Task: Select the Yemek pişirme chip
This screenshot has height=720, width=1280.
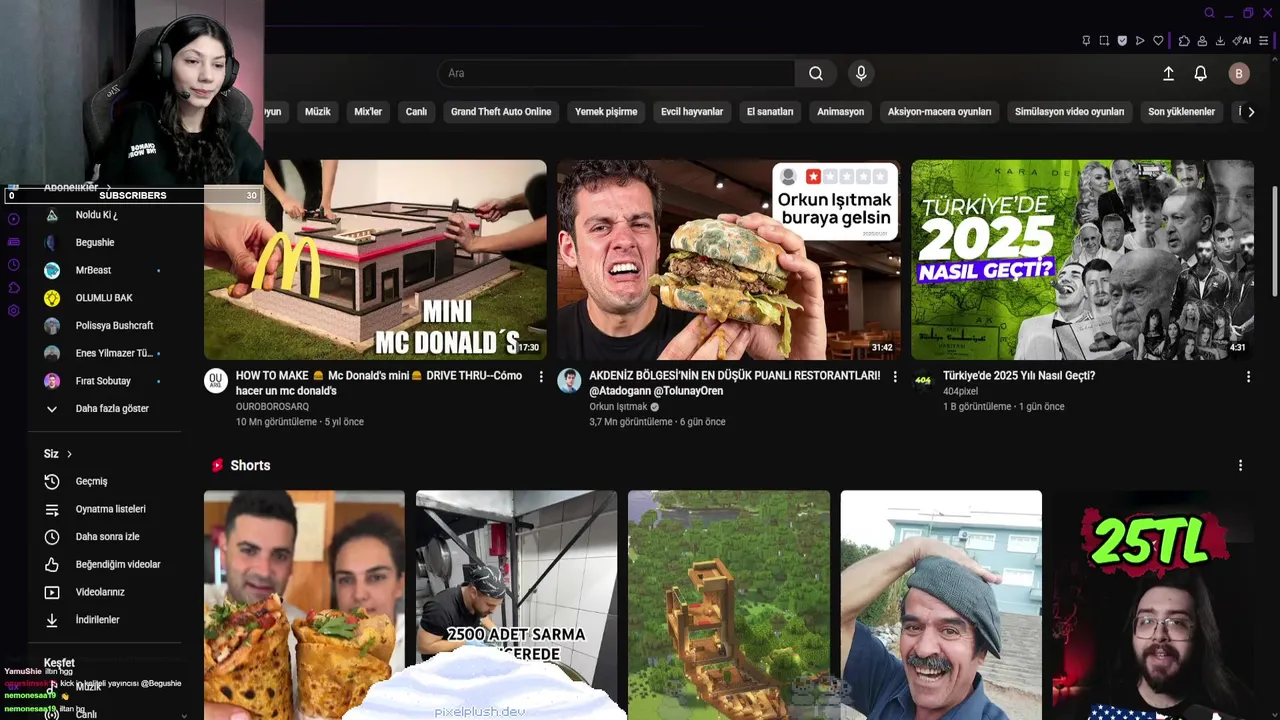Action: (x=606, y=112)
